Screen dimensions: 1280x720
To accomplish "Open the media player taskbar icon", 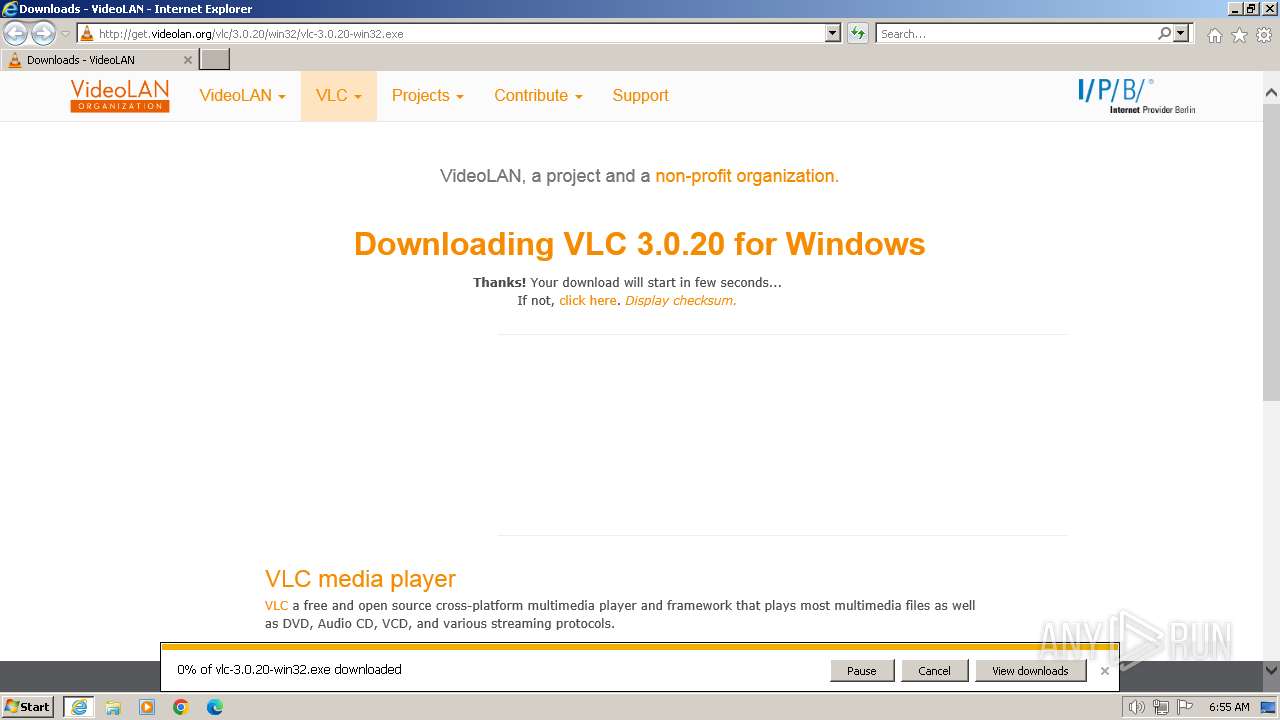I will pyautogui.click(x=147, y=707).
